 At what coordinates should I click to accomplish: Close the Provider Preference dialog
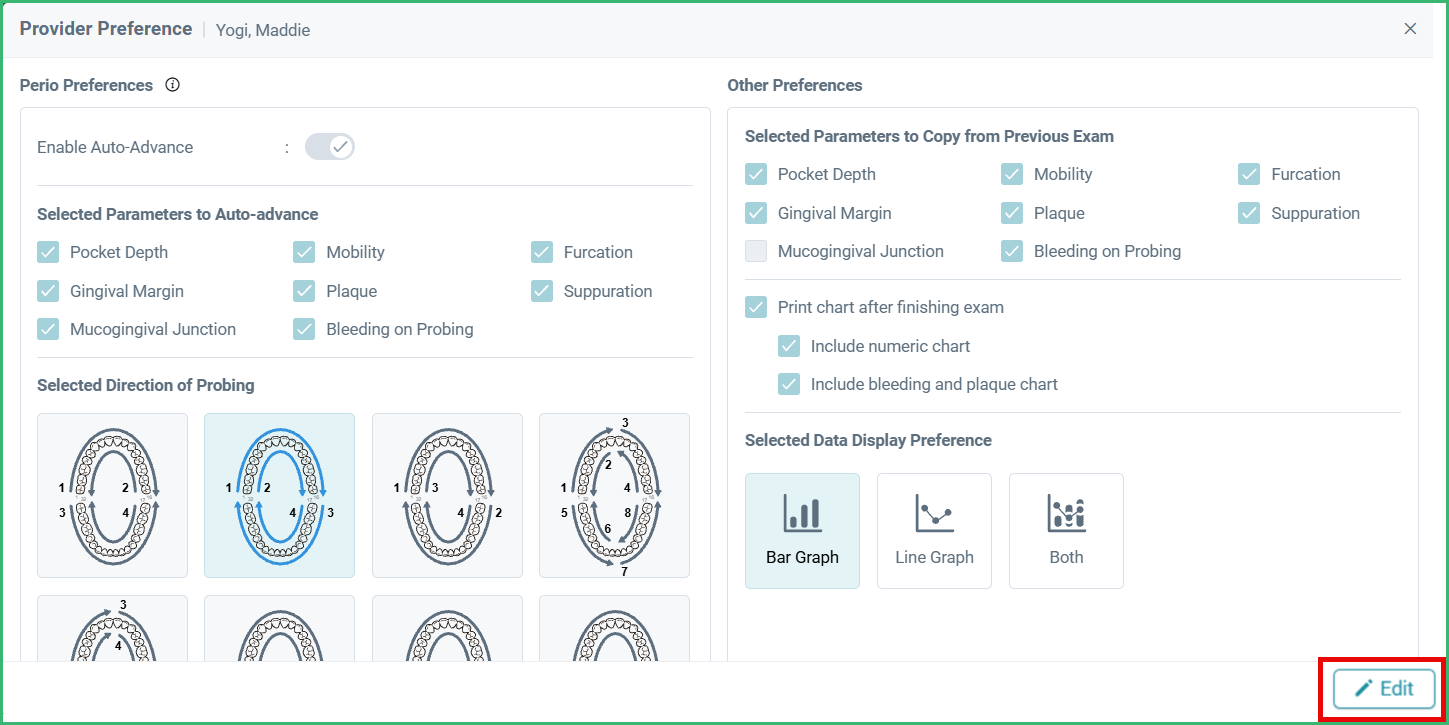pyautogui.click(x=1410, y=28)
